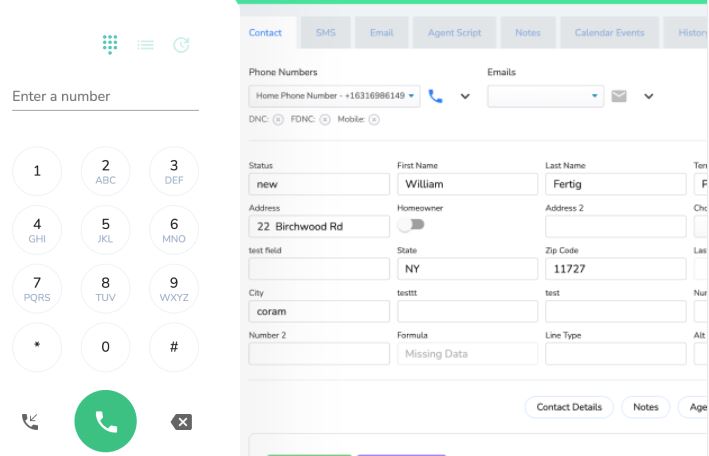Open the Agent Script tab
709x456 pixels.
click(x=454, y=33)
